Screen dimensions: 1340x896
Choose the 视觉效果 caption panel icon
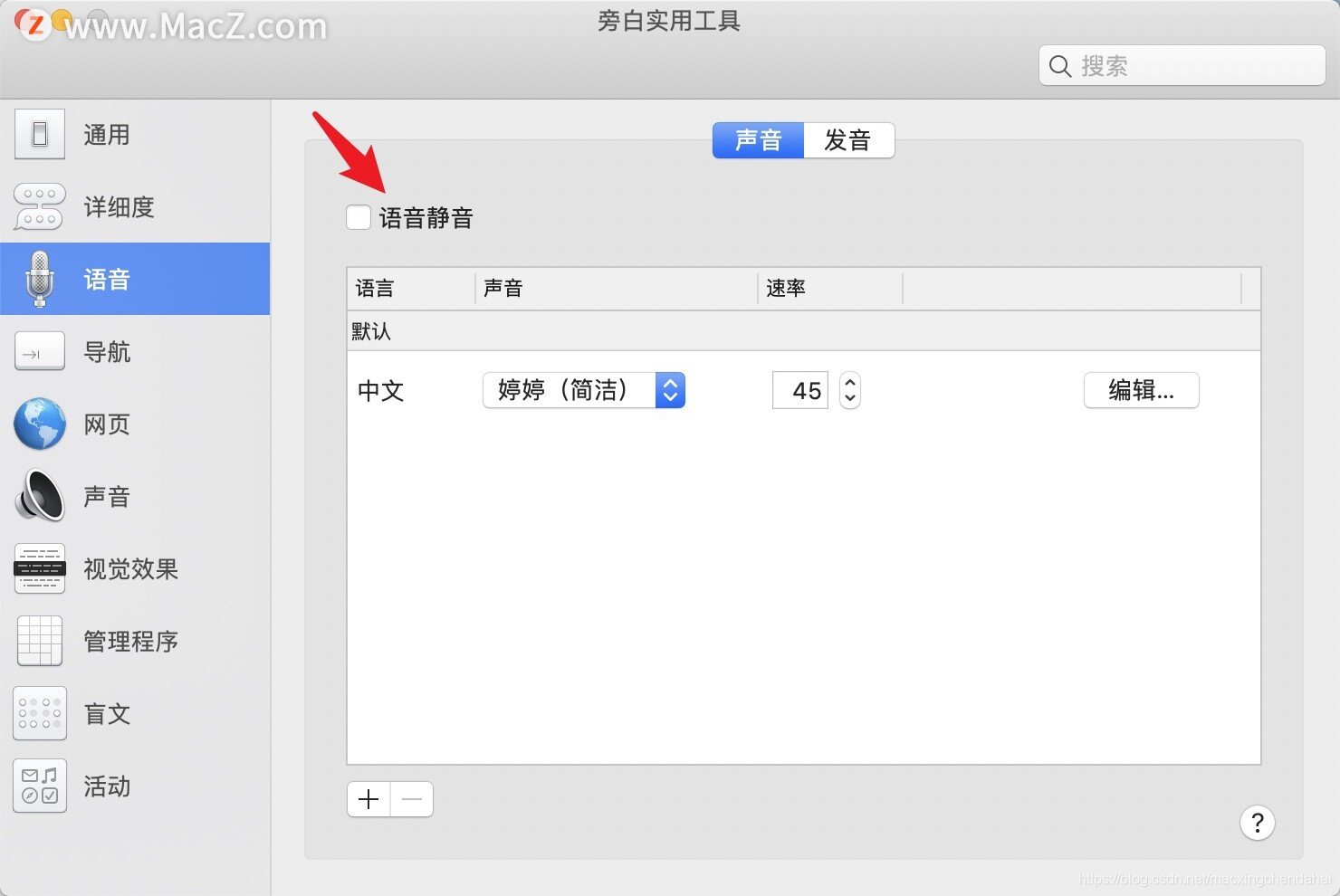(40, 568)
